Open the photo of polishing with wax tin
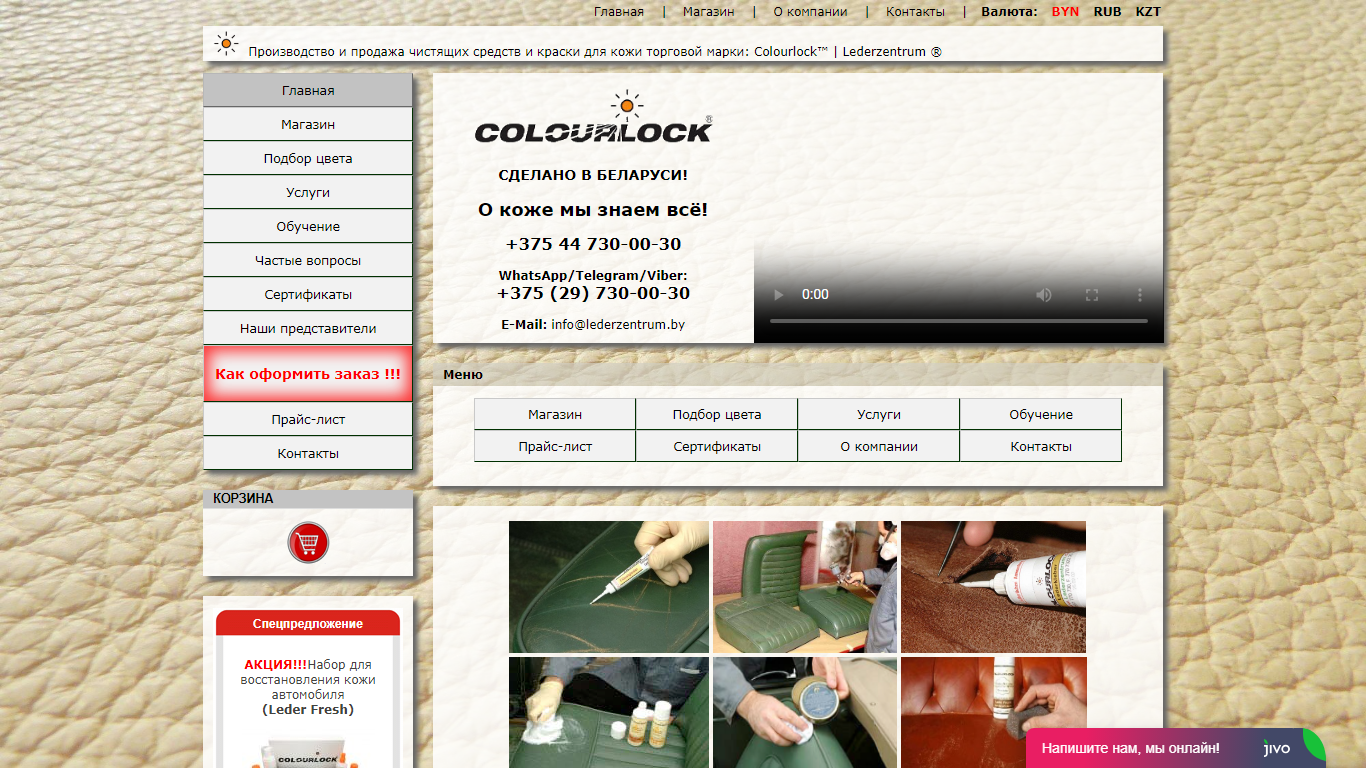This screenshot has height=768, width=1366. coord(805,712)
